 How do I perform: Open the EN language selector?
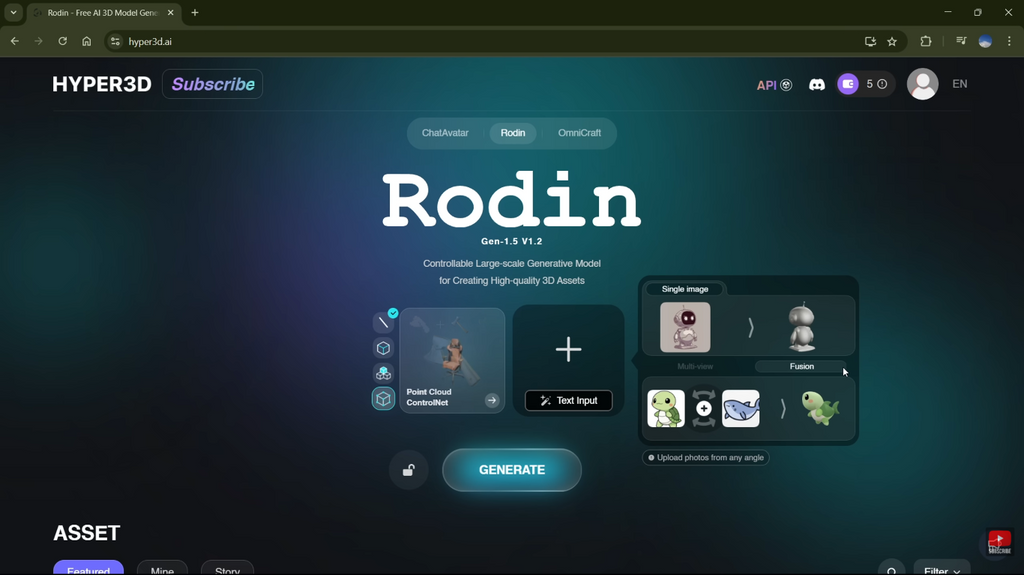pos(959,84)
